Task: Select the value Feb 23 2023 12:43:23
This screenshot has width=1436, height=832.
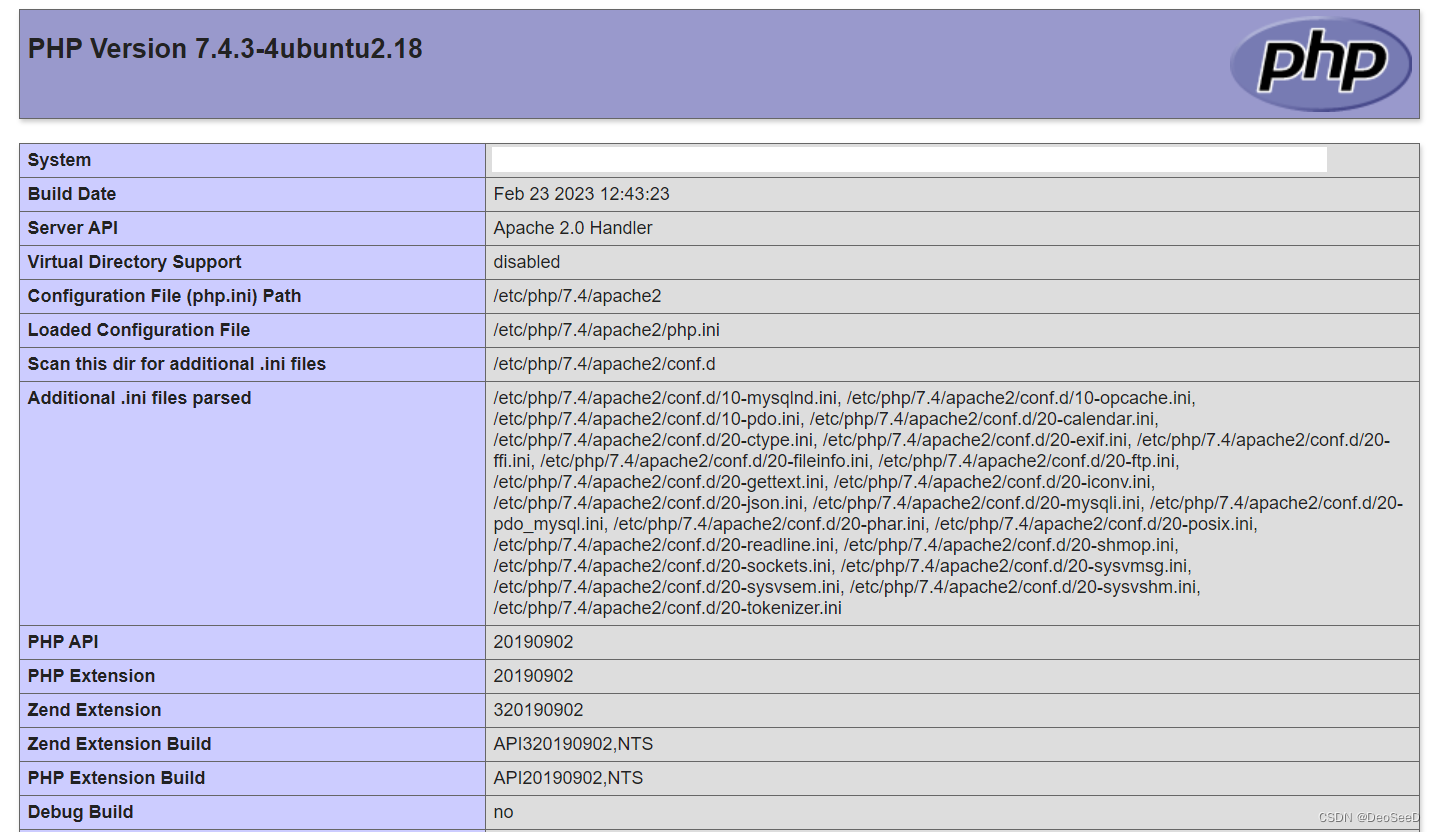Action: 581,194
